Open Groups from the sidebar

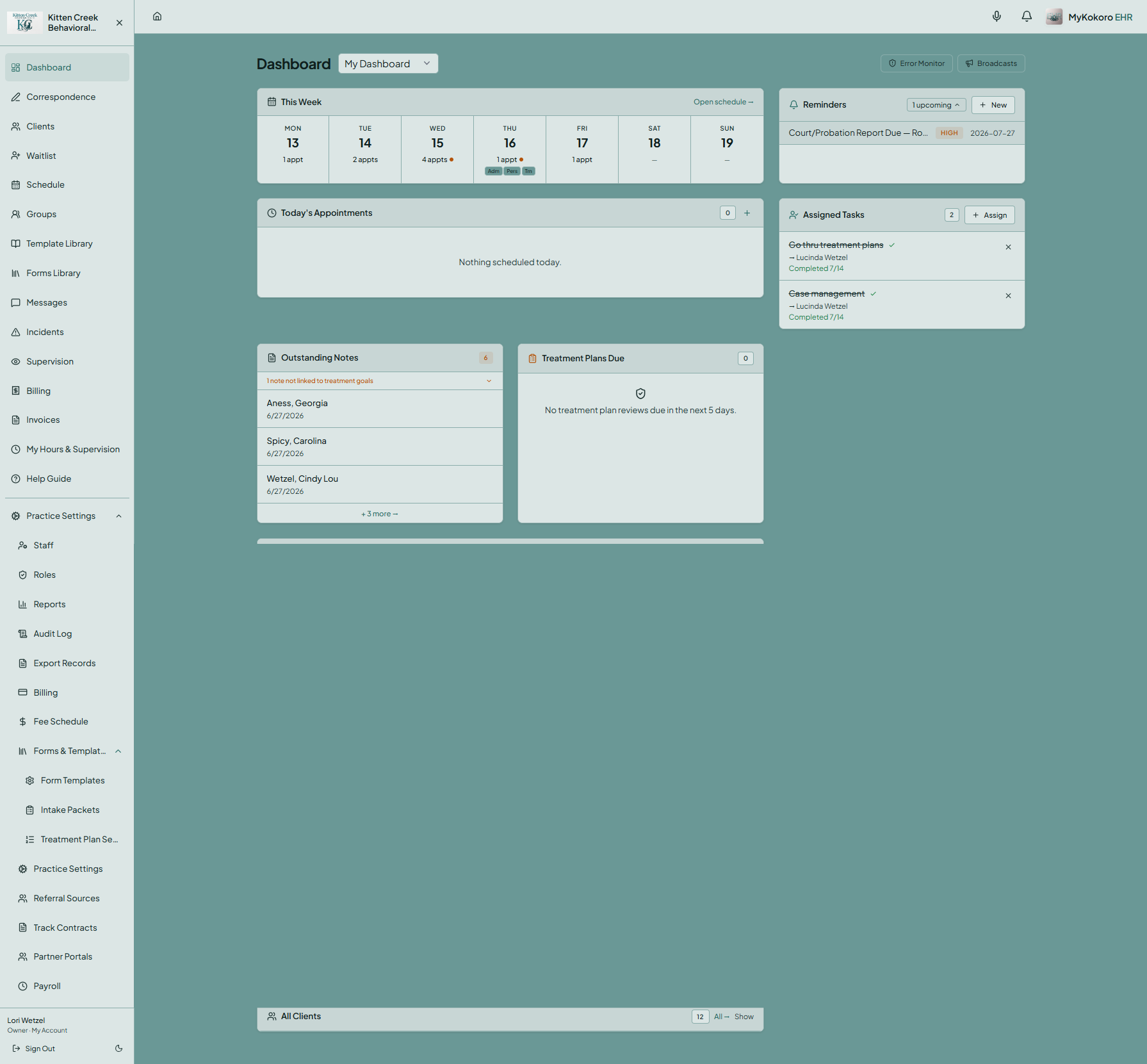pyautogui.click(x=67, y=214)
